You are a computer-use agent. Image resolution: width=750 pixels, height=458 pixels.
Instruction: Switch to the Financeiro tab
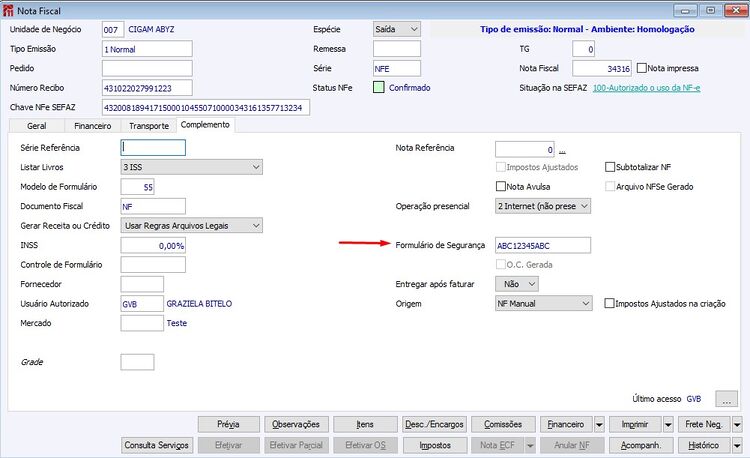click(92, 126)
